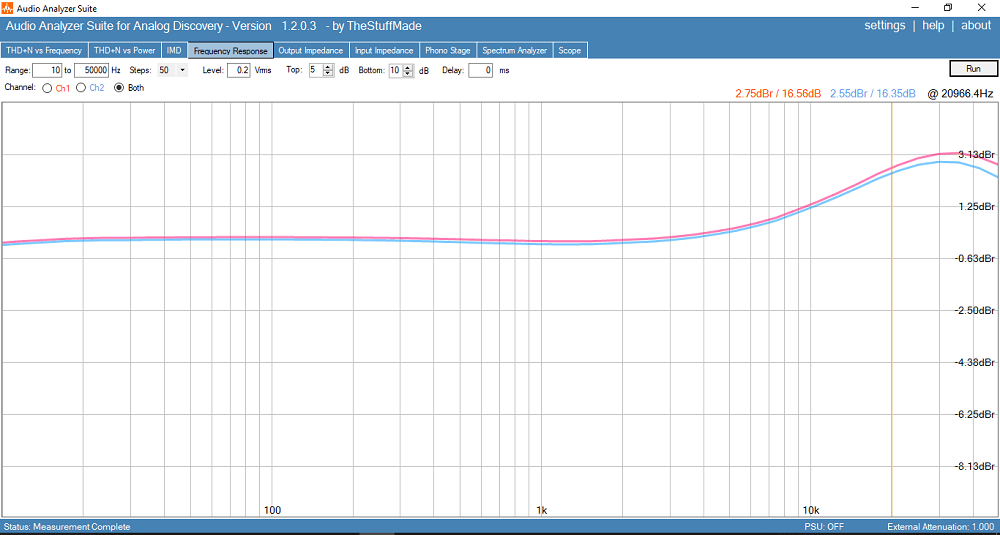Decrease Top dB with down arrow

click(328, 73)
